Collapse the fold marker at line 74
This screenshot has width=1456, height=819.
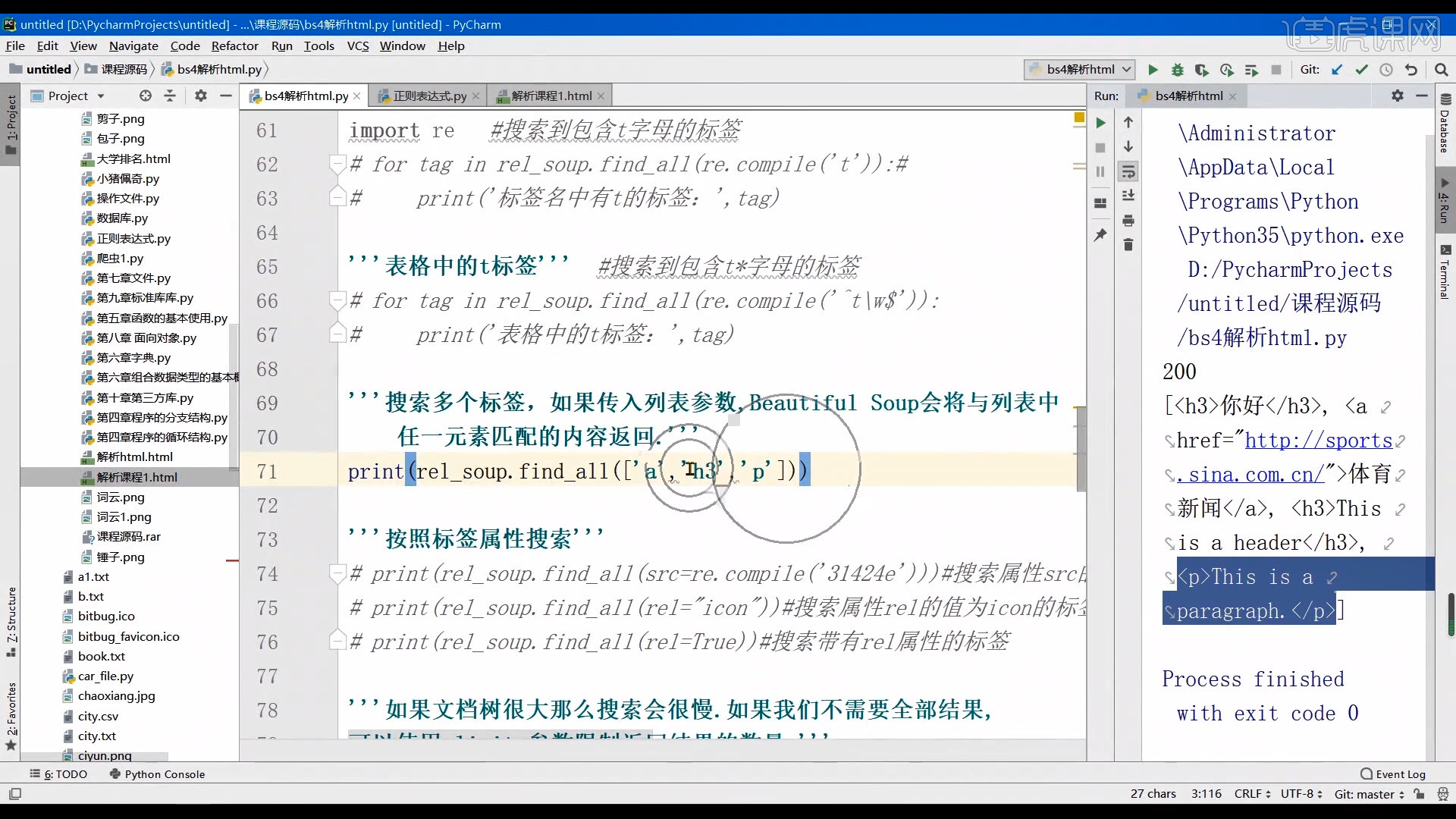coord(337,573)
